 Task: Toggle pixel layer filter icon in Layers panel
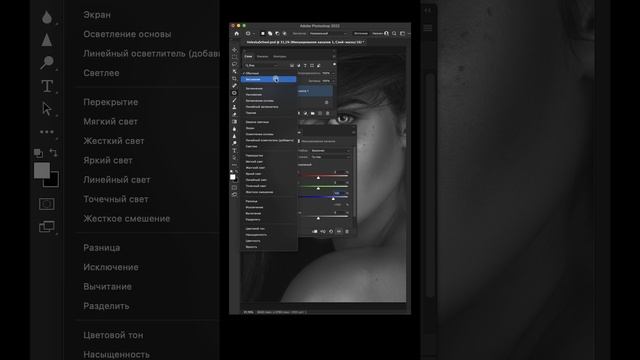click(x=292, y=65)
